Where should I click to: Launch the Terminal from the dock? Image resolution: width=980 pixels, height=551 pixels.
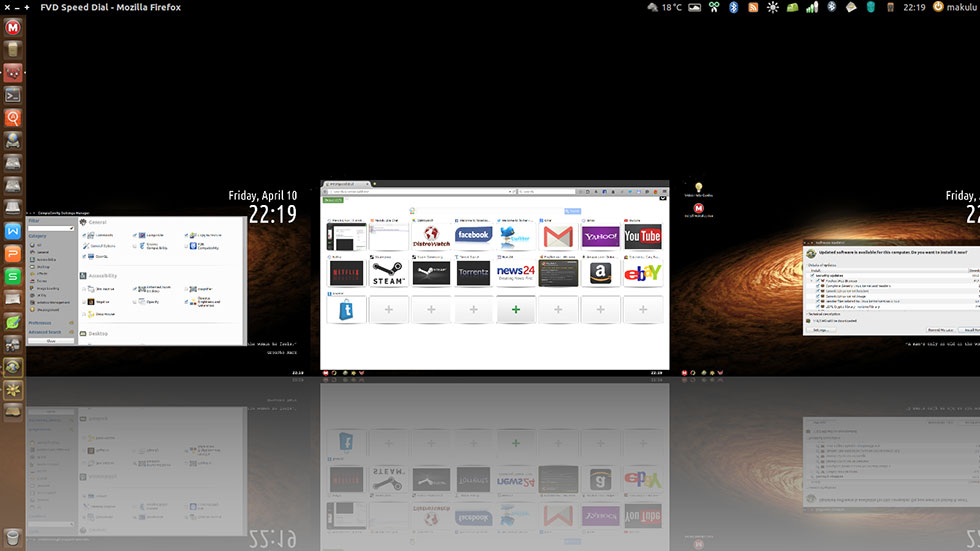tap(12, 95)
